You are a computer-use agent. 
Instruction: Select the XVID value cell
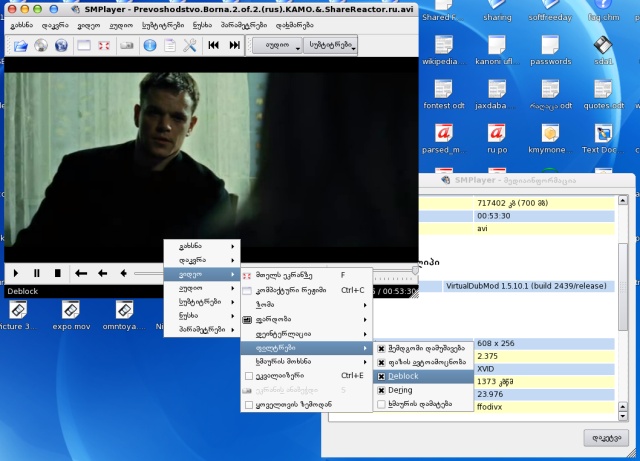pyautogui.click(x=544, y=369)
